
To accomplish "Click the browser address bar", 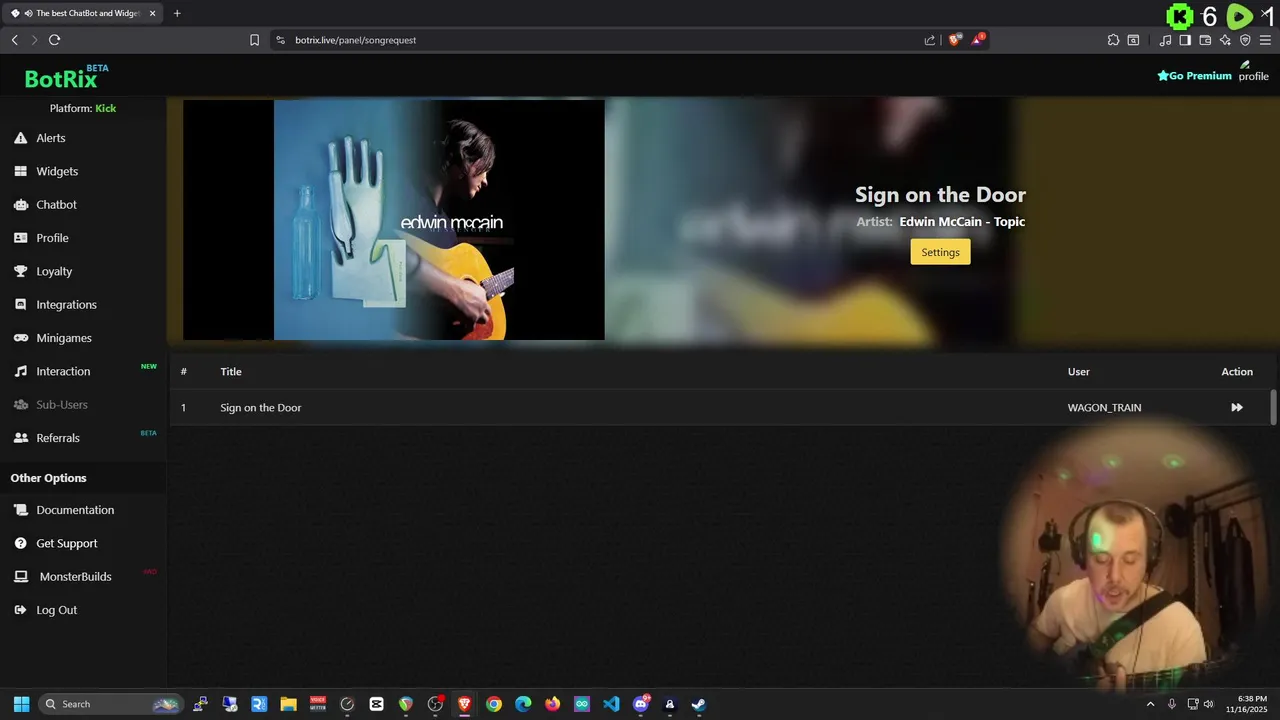I will click(600, 40).
